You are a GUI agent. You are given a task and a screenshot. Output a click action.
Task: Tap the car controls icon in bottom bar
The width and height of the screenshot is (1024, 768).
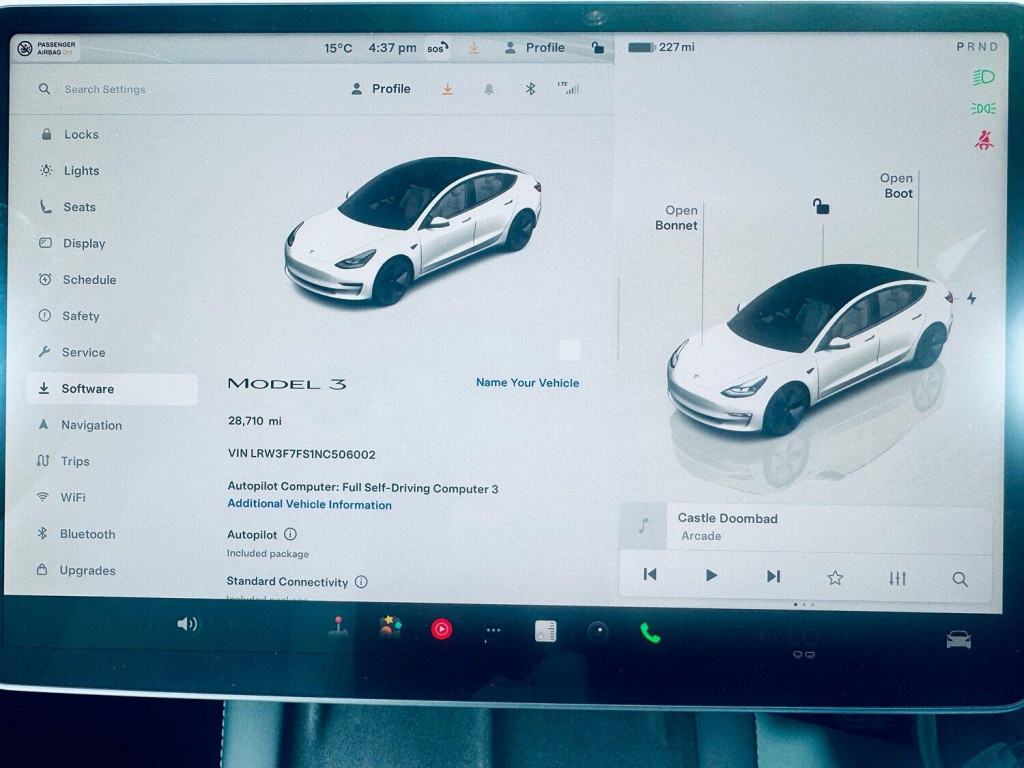958,639
